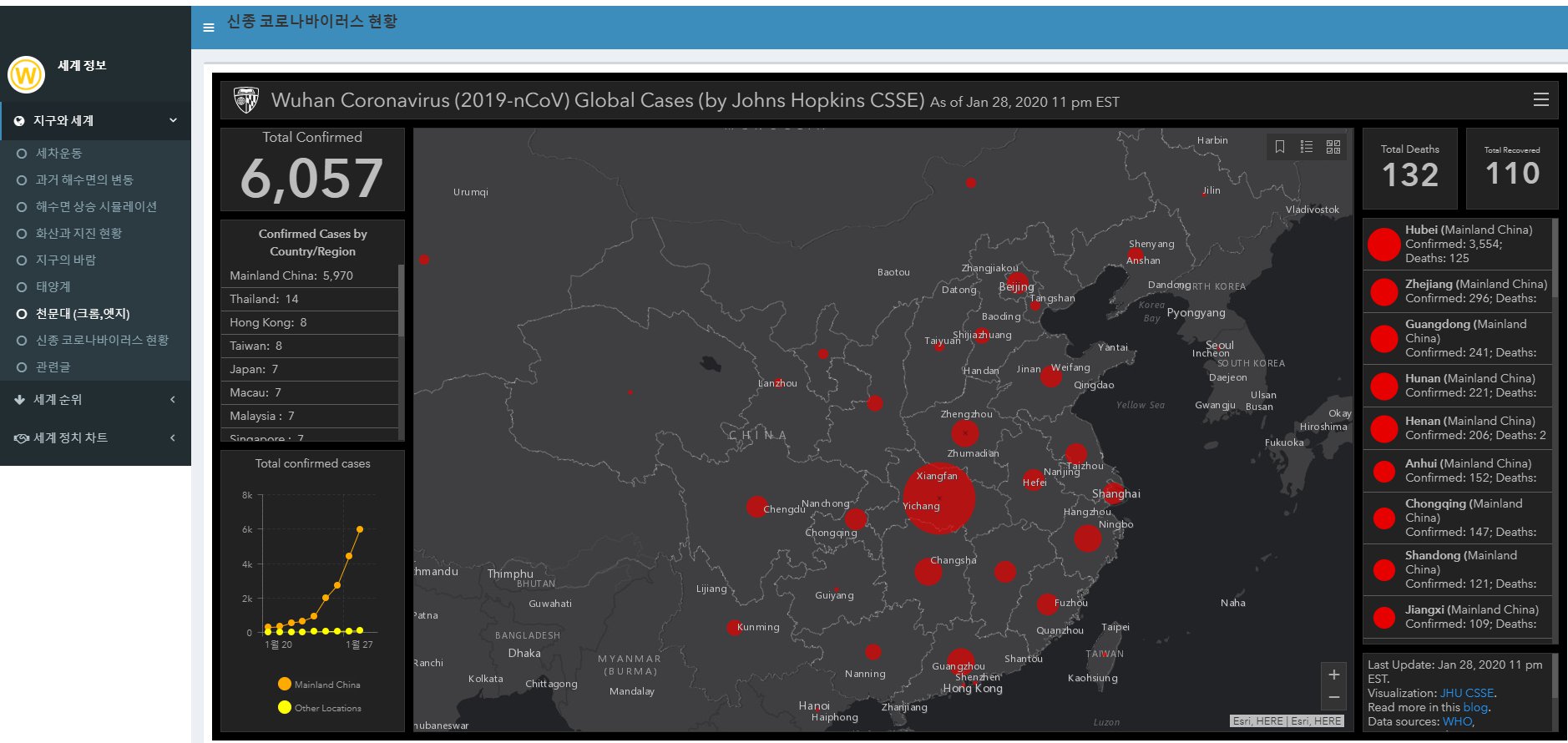Select Mainland China: 5,970 row
This screenshot has height=743, width=1568.
click(x=310, y=275)
